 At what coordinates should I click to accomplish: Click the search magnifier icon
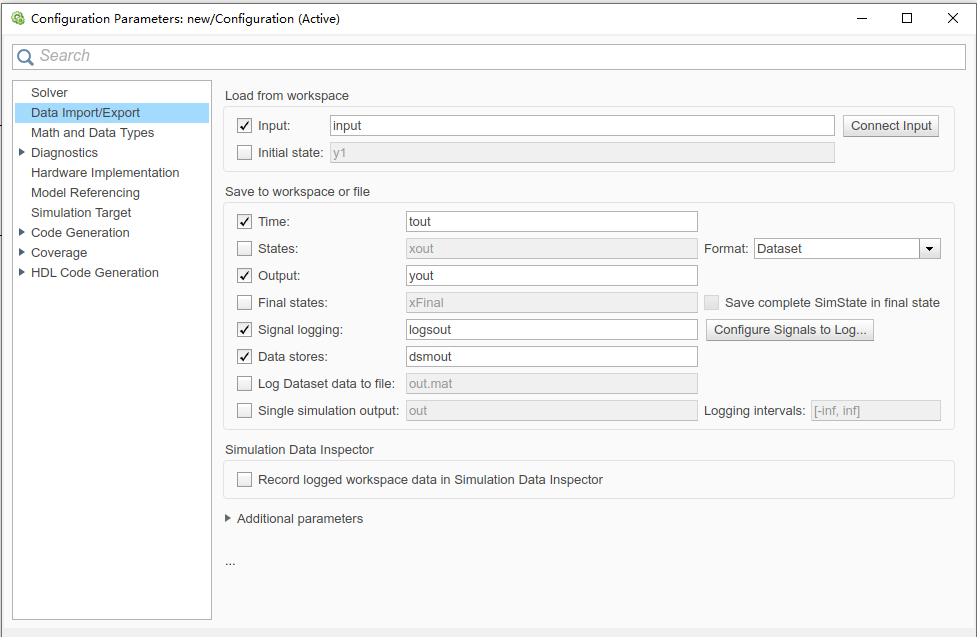point(26,57)
